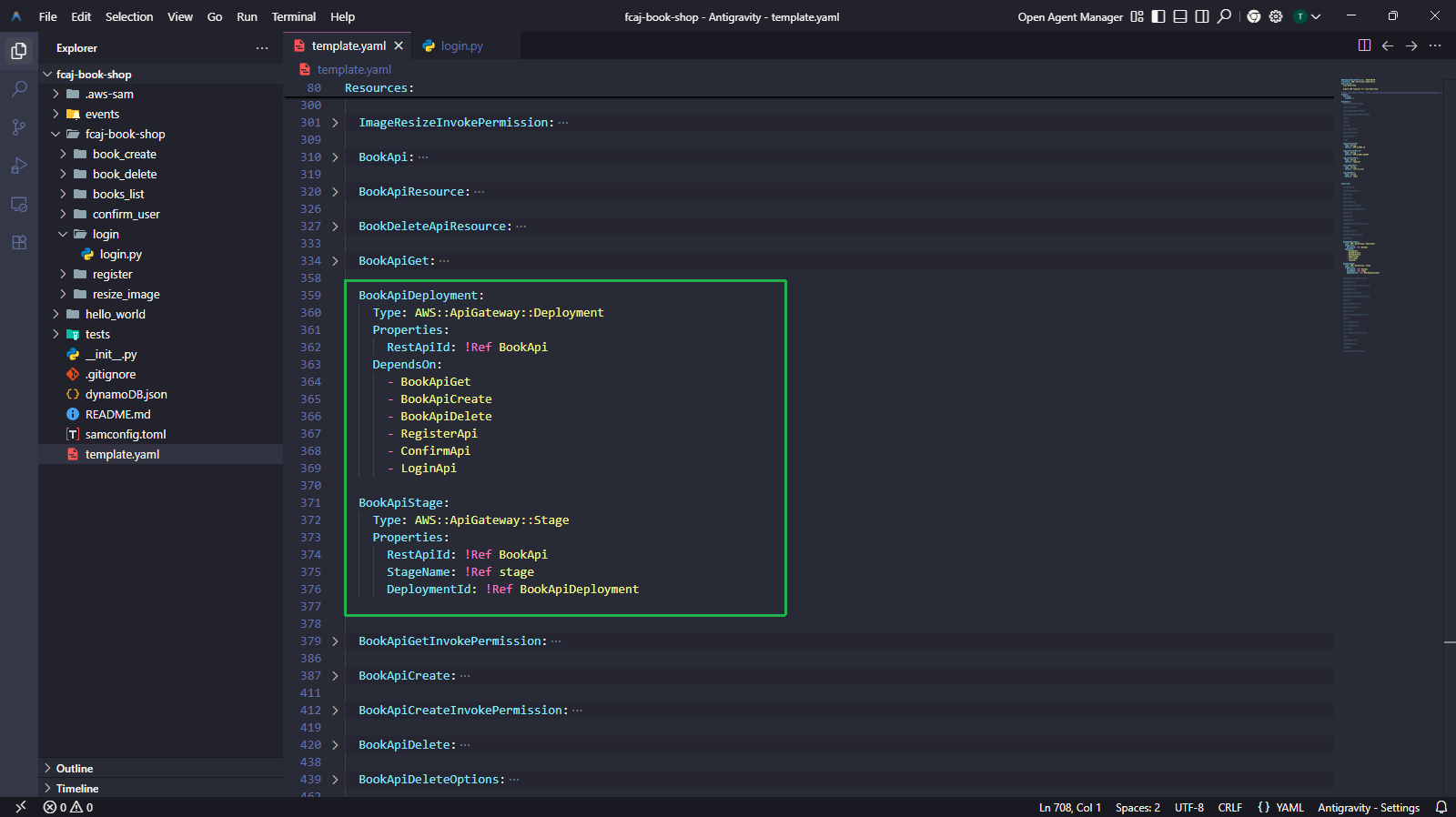This screenshot has height=817, width=1456.
Task: Open remote window button in status bar
Action: click(20, 807)
